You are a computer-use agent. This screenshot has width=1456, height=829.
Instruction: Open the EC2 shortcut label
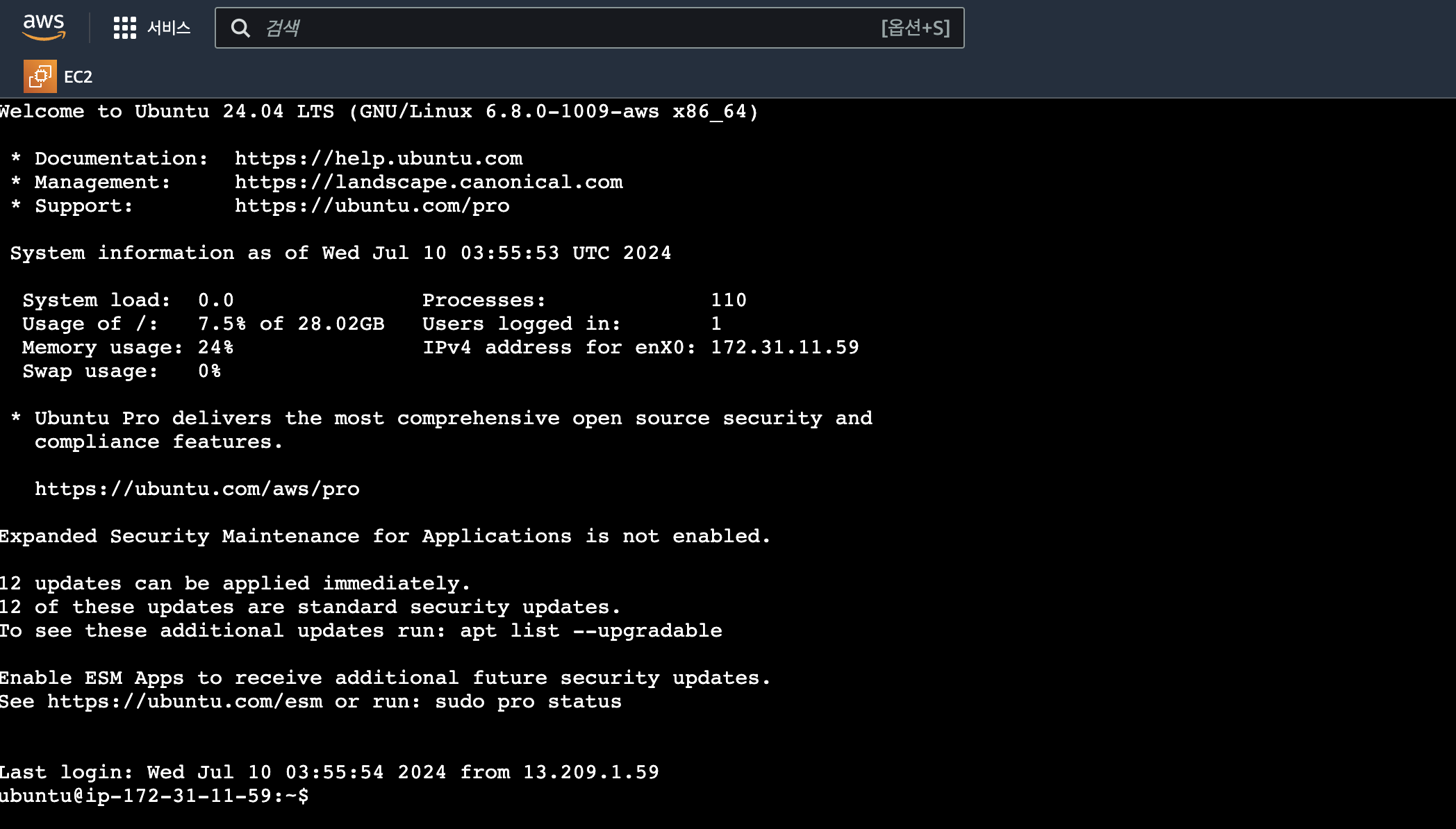[x=78, y=77]
